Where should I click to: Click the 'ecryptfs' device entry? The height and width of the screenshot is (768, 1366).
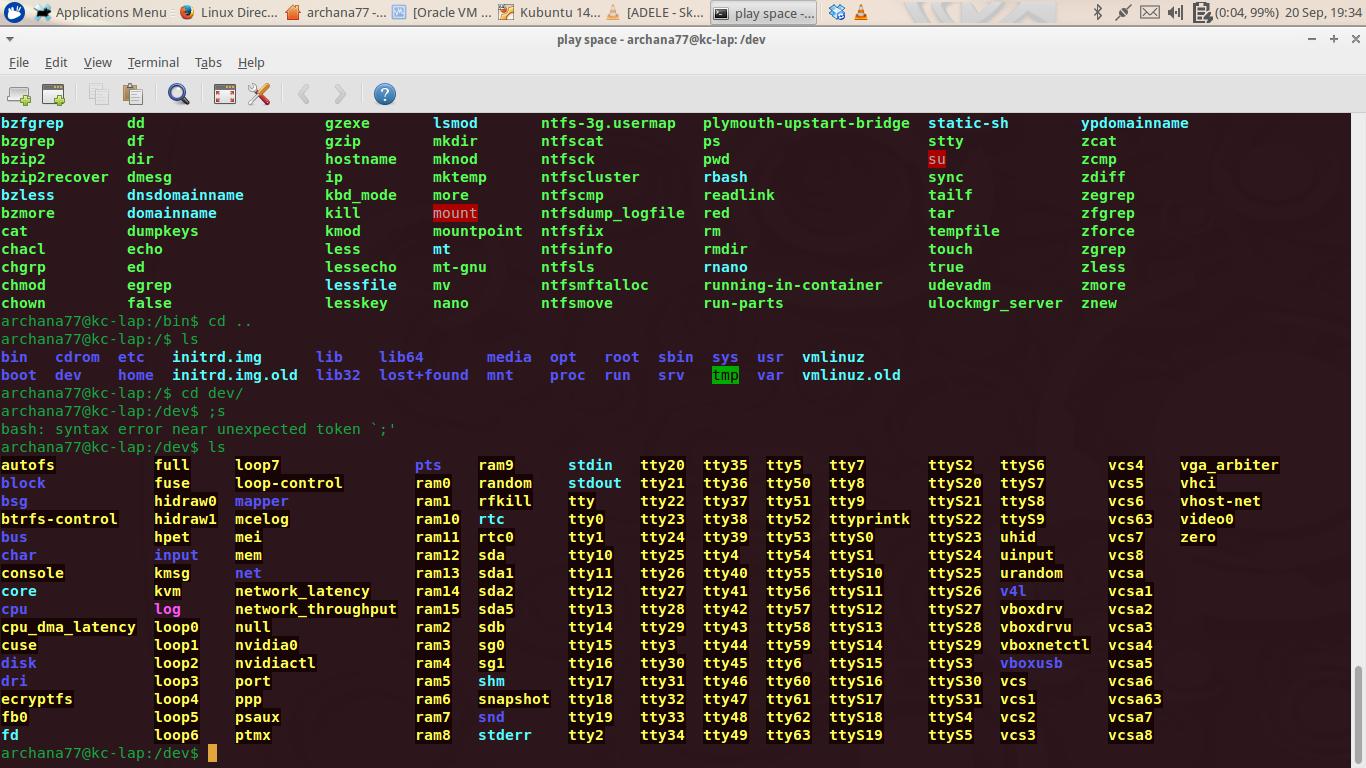(37, 699)
